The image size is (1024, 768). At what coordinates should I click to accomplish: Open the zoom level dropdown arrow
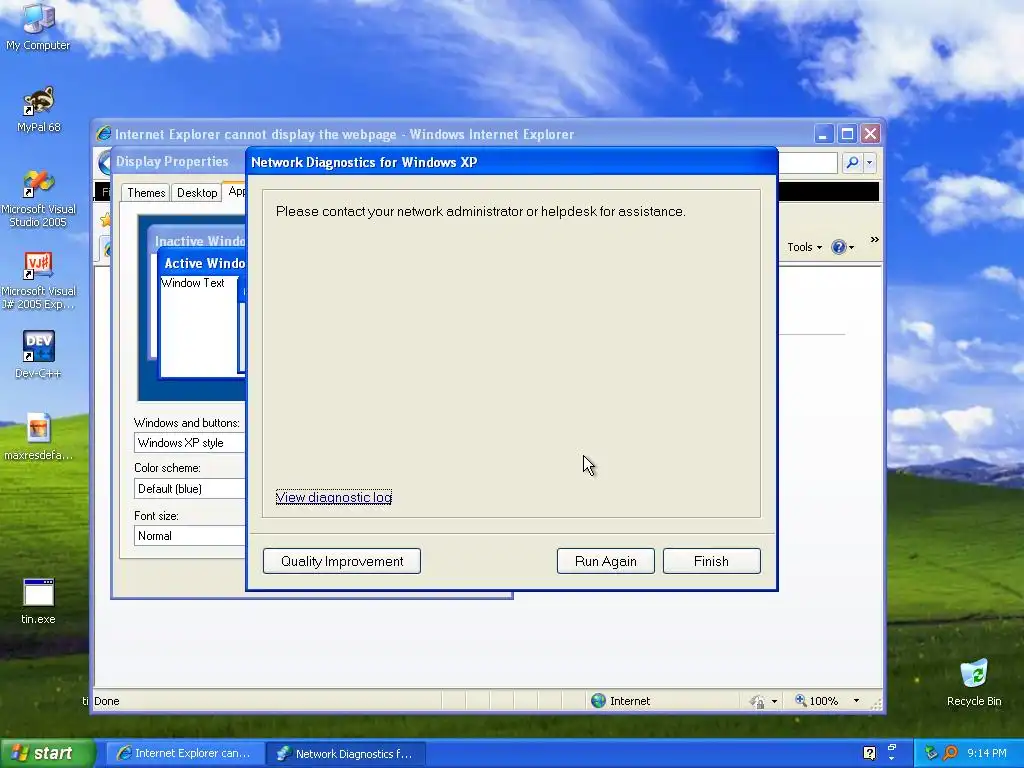point(856,701)
